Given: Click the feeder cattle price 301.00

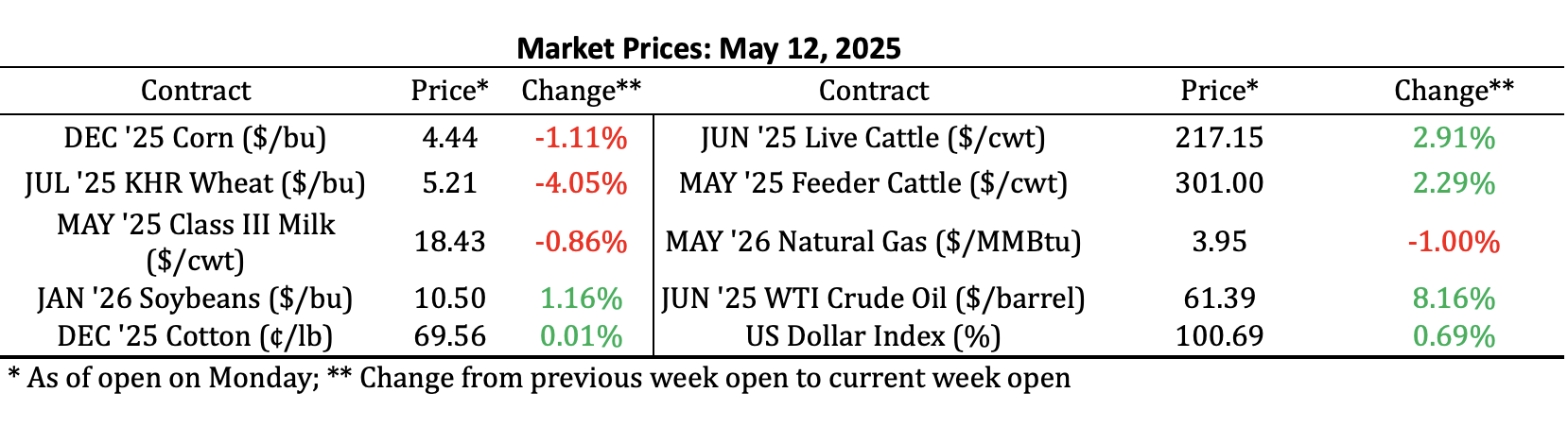Looking at the screenshot, I should tap(1219, 182).
